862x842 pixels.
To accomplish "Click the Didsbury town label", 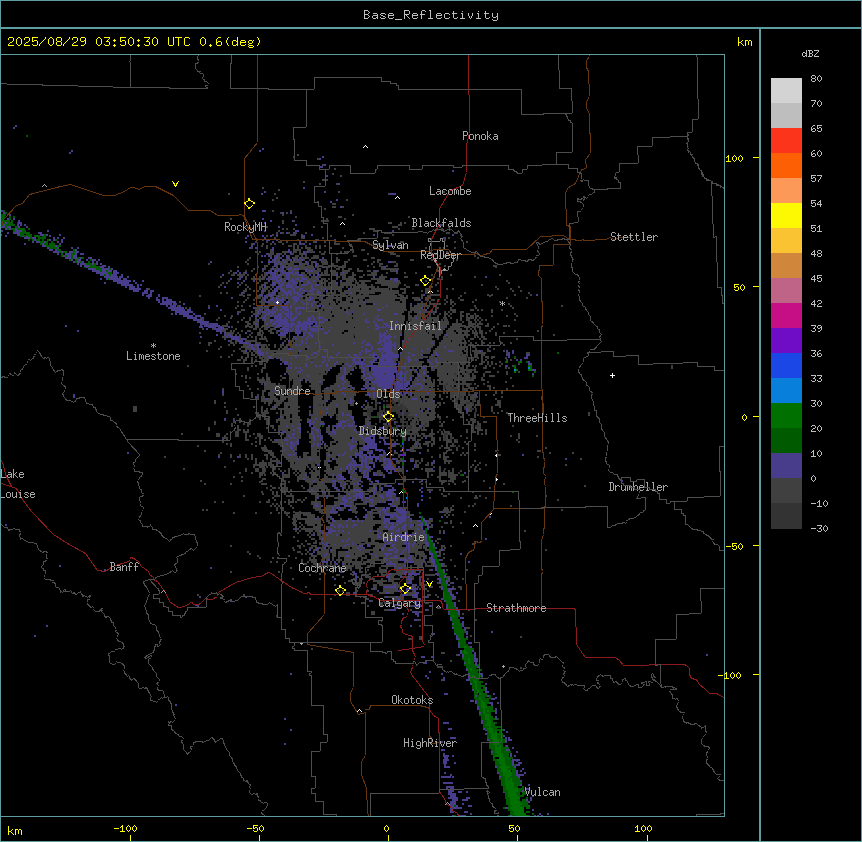I will (x=383, y=431).
